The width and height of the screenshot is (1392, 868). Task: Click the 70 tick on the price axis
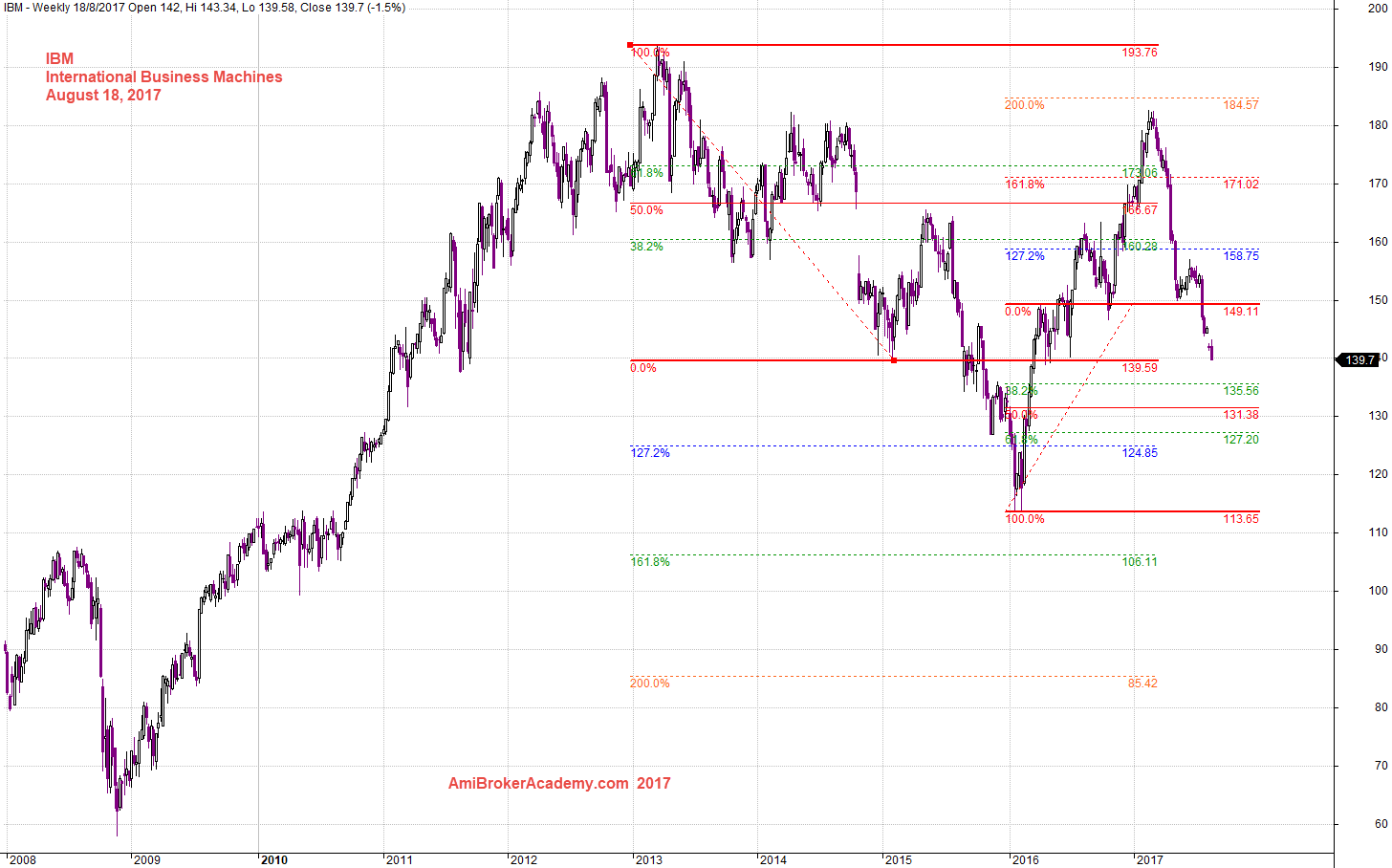(x=1381, y=766)
